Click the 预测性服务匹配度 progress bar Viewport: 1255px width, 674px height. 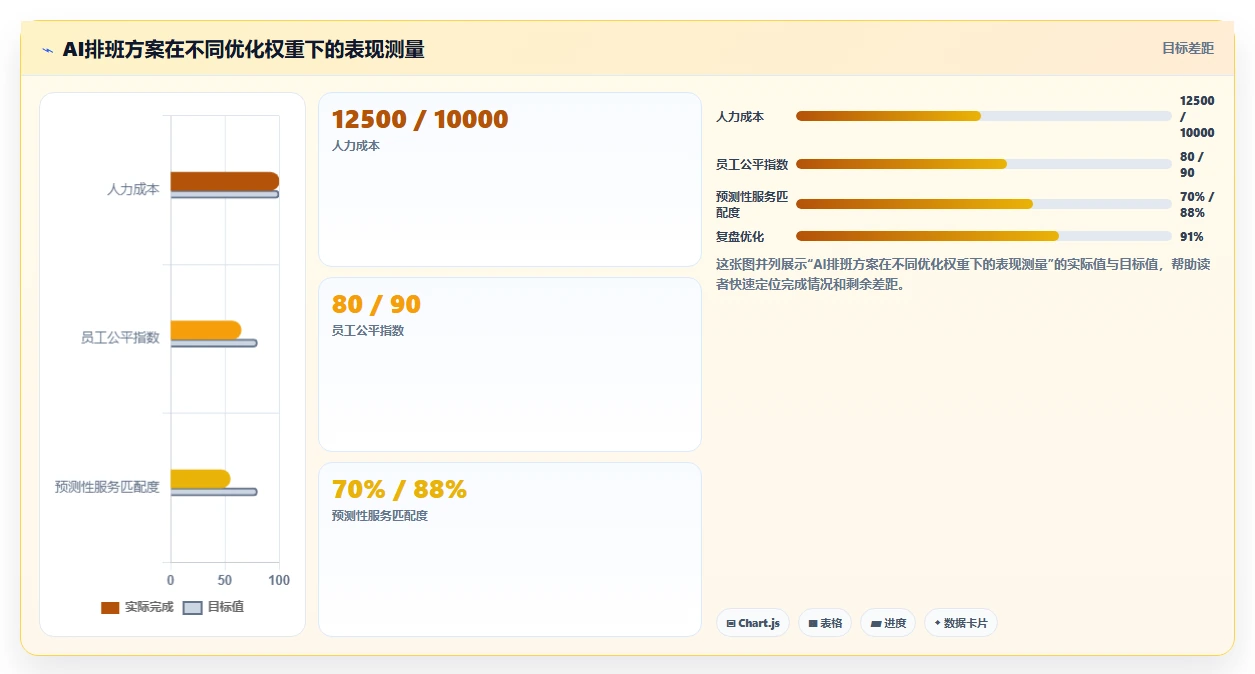pyautogui.click(x=983, y=204)
